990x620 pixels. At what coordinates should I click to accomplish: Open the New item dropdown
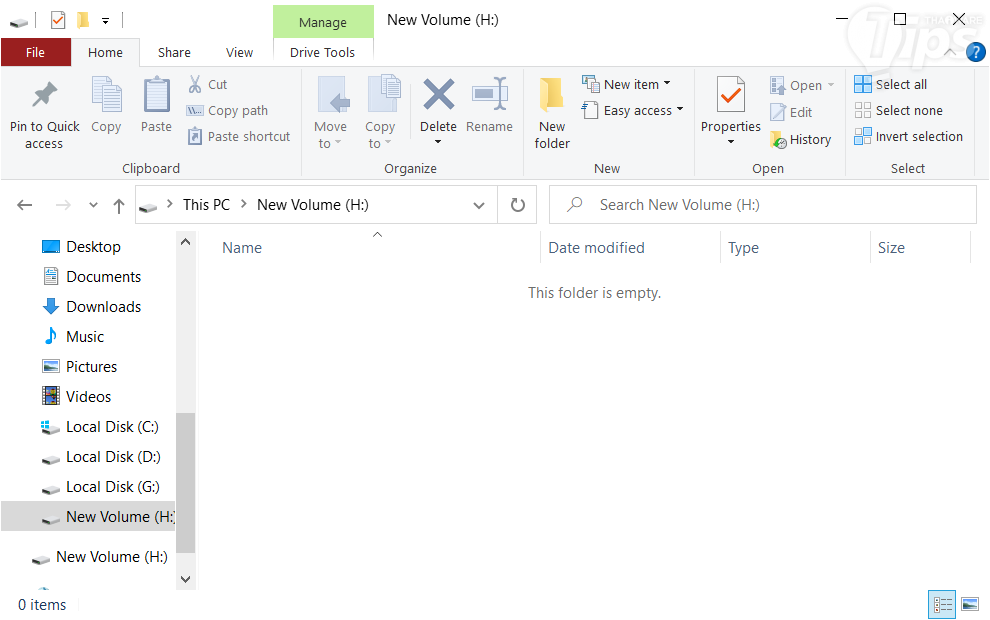point(626,84)
